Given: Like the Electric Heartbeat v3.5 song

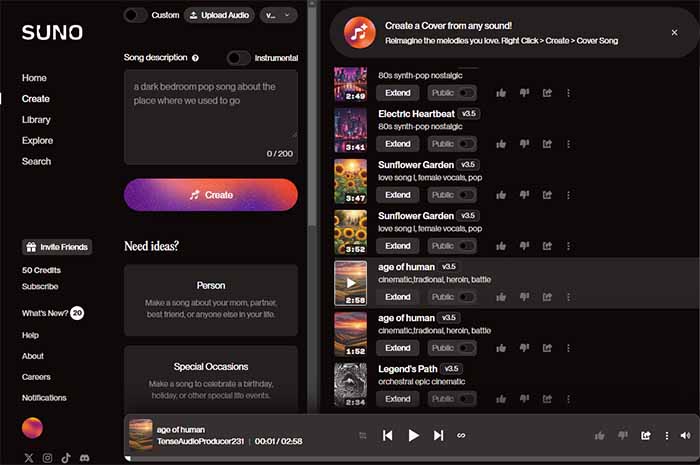Looking at the screenshot, I should point(501,144).
